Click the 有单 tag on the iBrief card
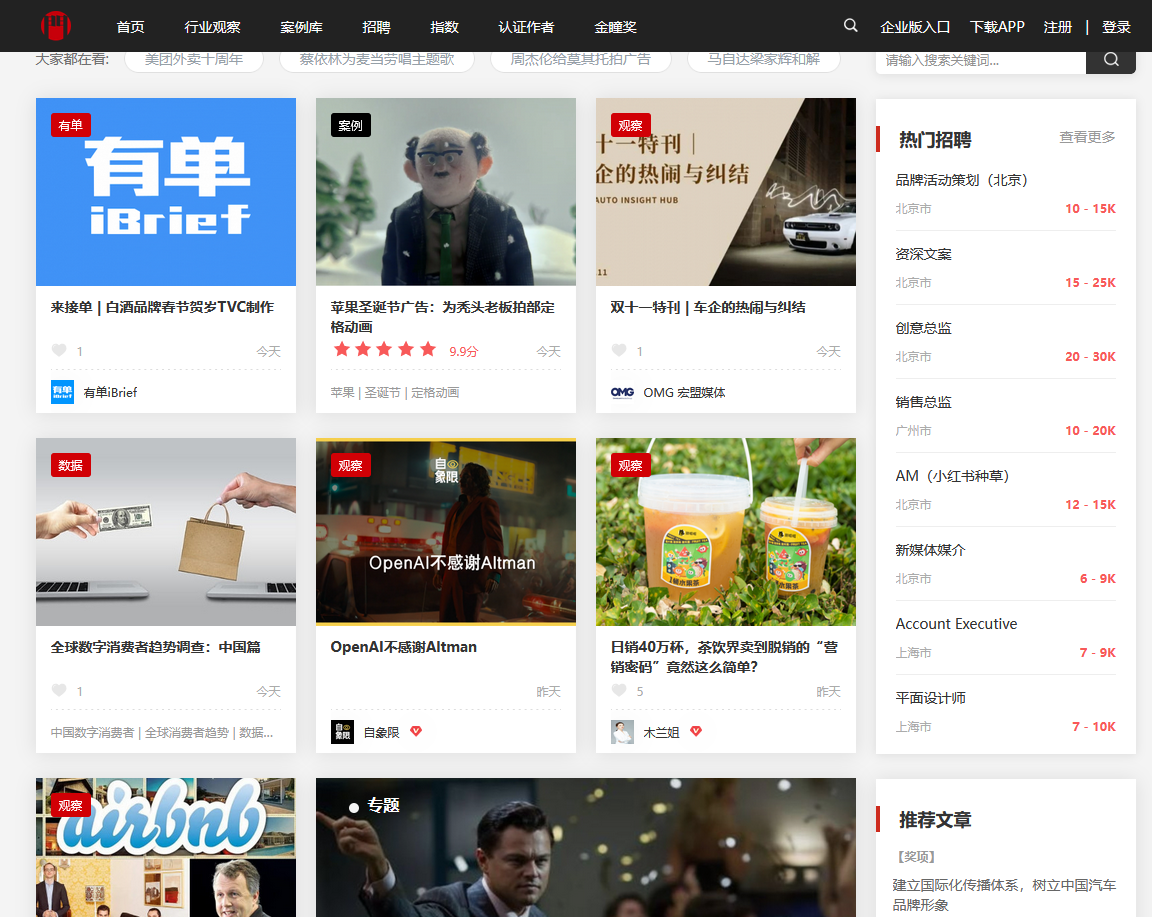 point(71,125)
